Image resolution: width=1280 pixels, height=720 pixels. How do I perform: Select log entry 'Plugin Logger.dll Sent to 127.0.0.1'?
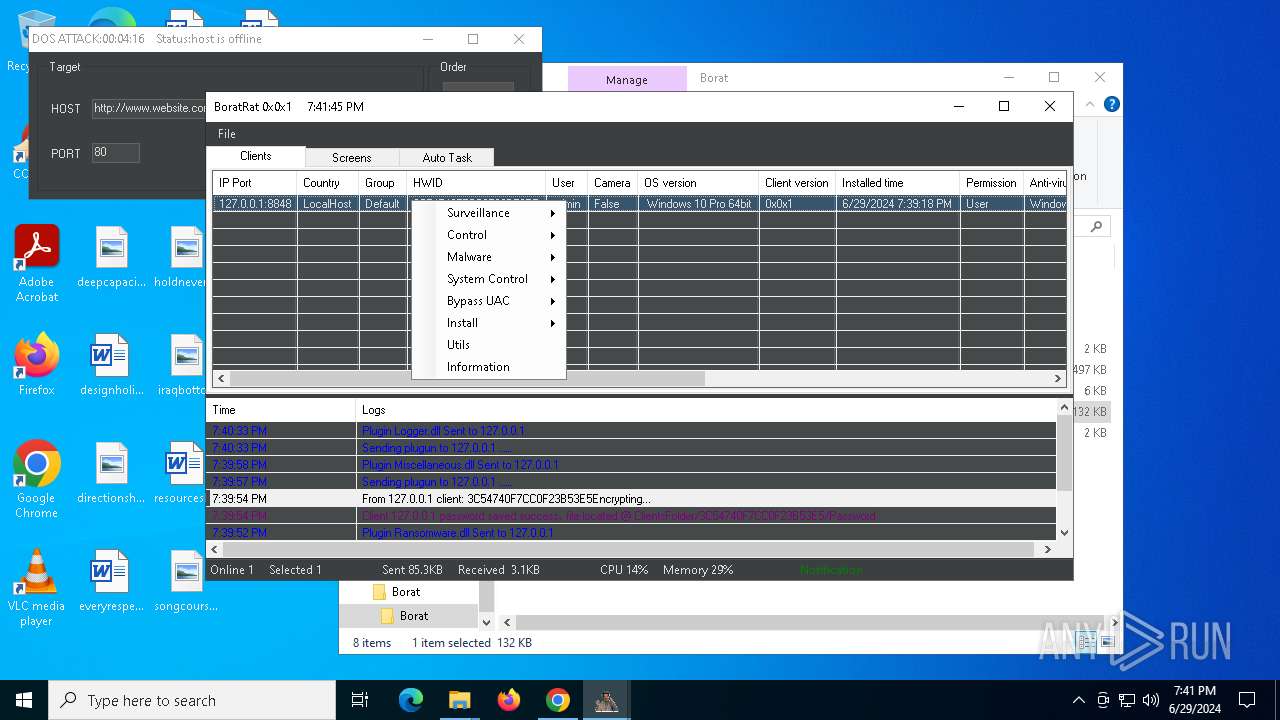[631, 431]
